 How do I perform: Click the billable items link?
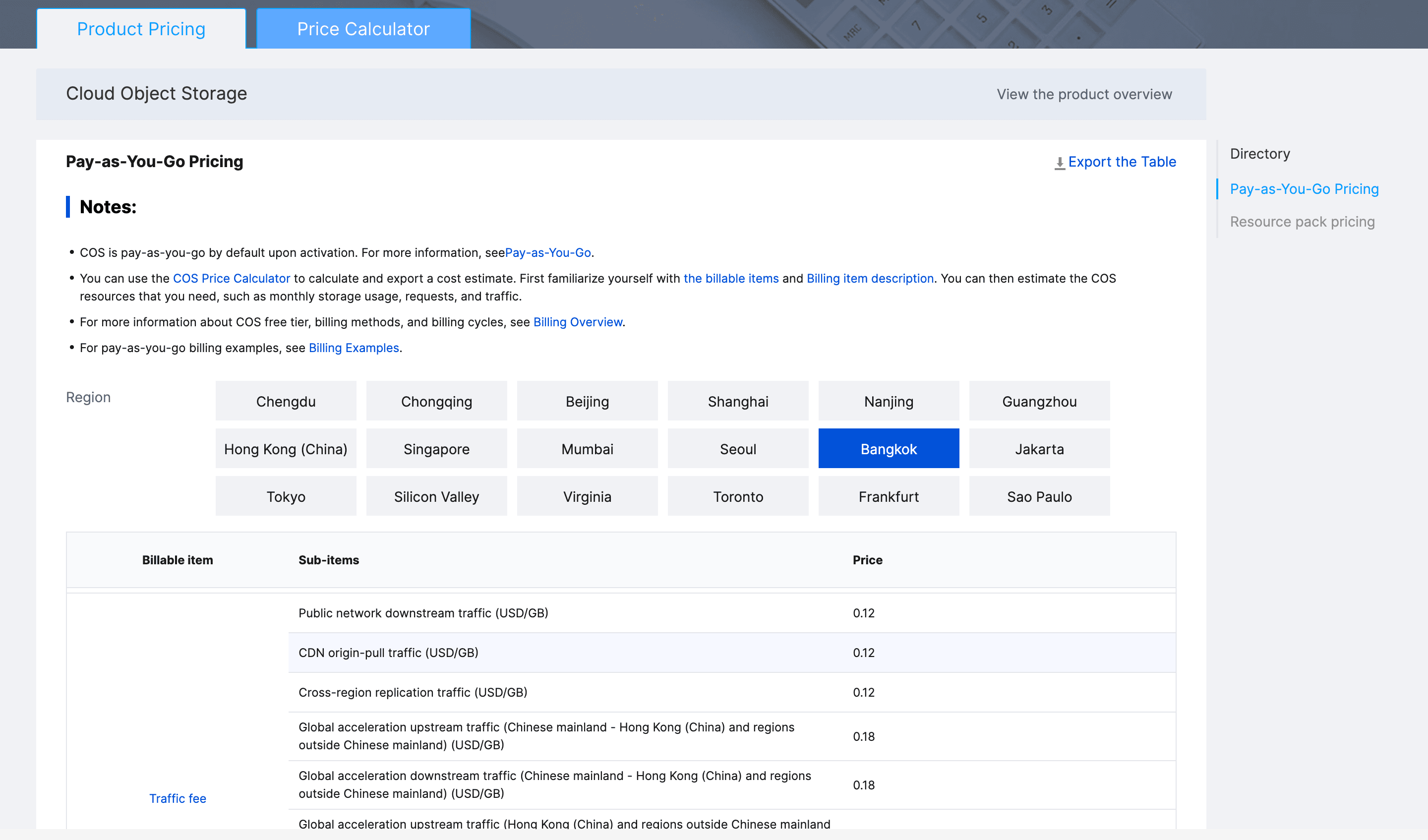tap(730, 278)
